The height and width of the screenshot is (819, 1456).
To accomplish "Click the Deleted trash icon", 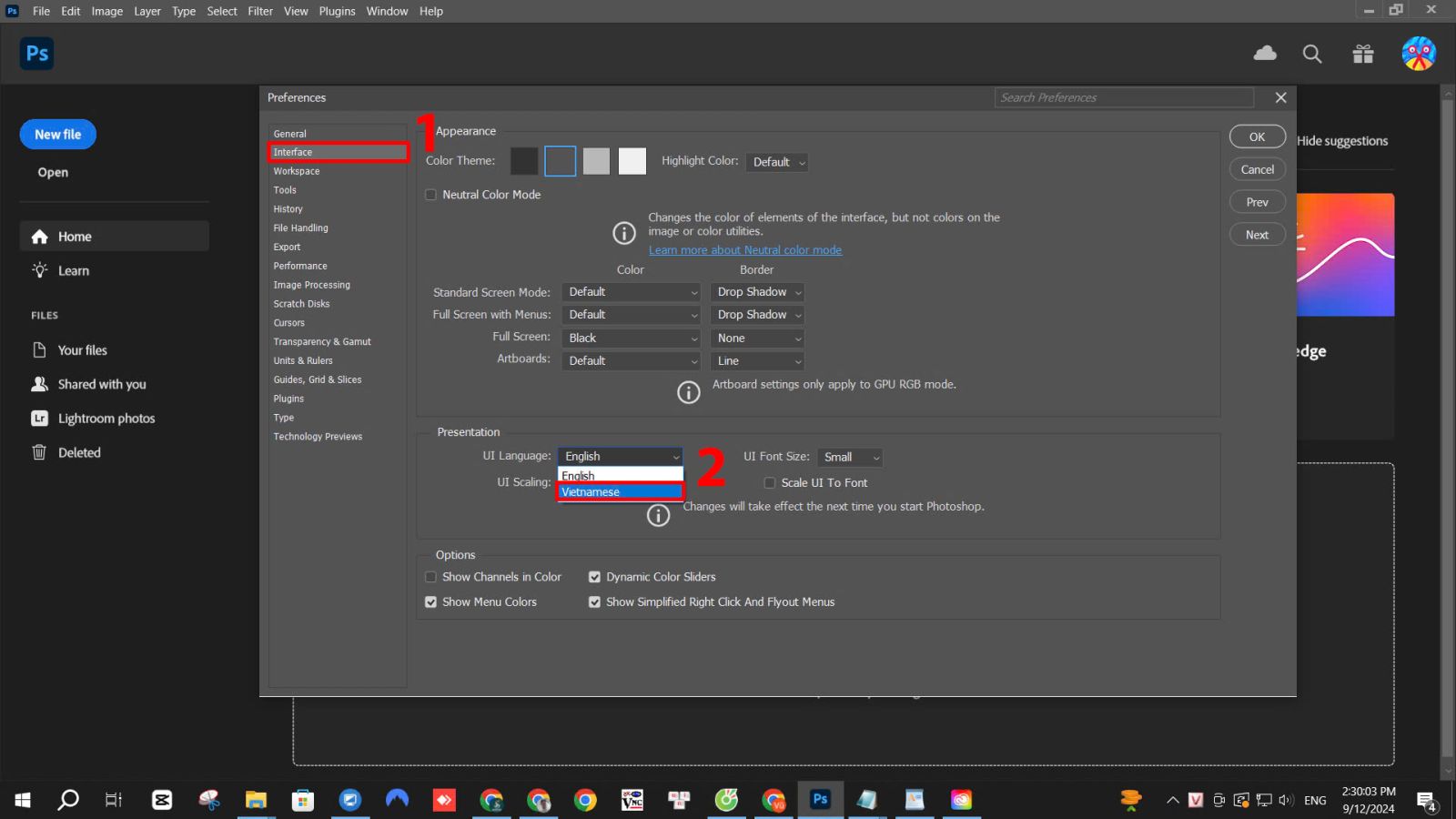I will click(x=39, y=452).
